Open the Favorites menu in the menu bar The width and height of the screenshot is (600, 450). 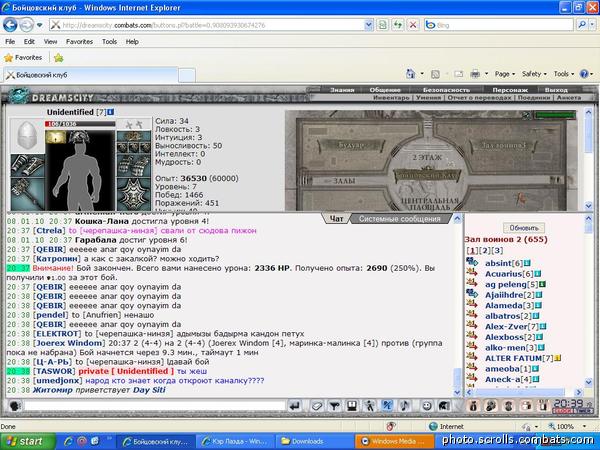79,41
